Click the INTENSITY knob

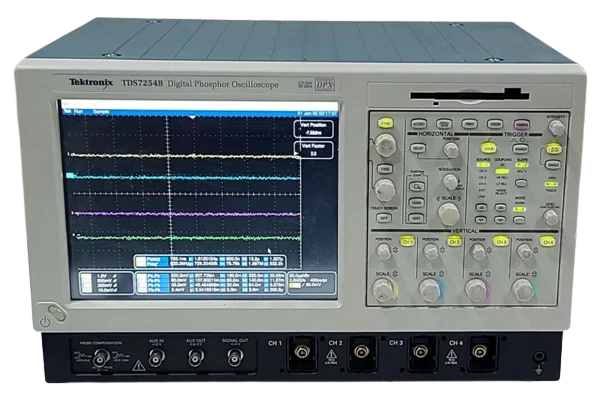click(x=556, y=128)
